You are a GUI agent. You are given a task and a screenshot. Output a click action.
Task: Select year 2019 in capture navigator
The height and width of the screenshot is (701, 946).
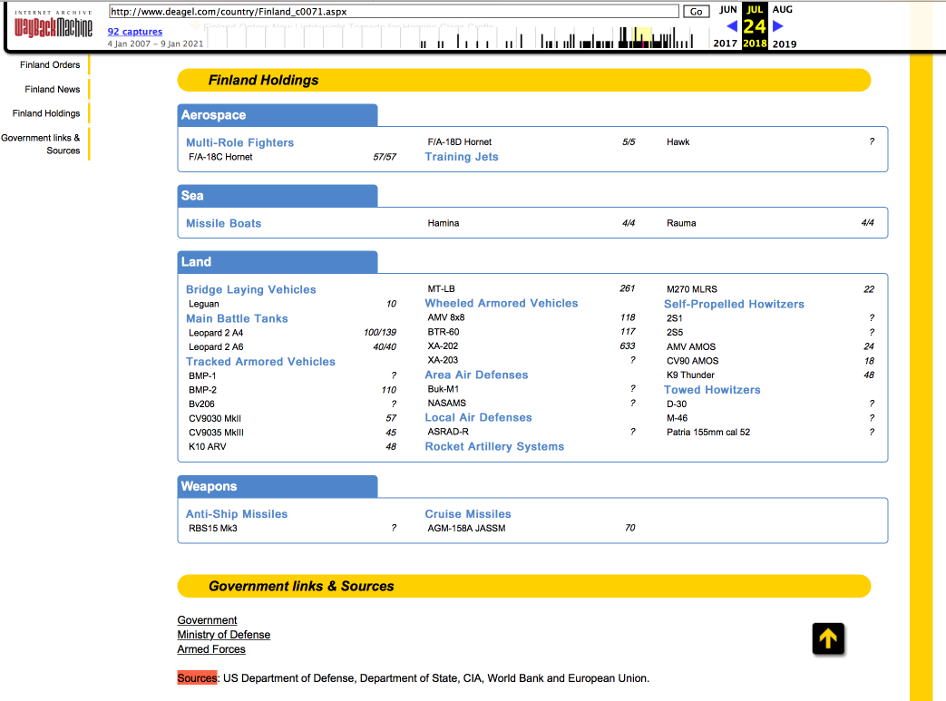tap(784, 44)
